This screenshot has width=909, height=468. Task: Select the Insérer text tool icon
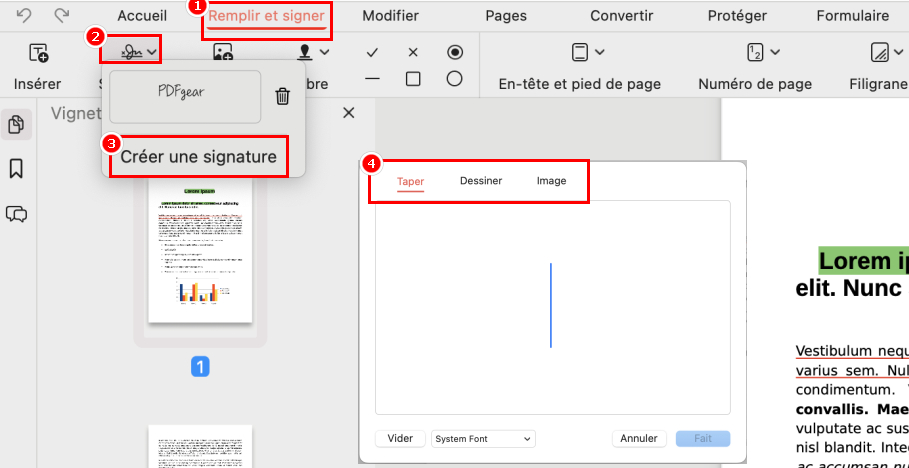[x=38, y=53]
